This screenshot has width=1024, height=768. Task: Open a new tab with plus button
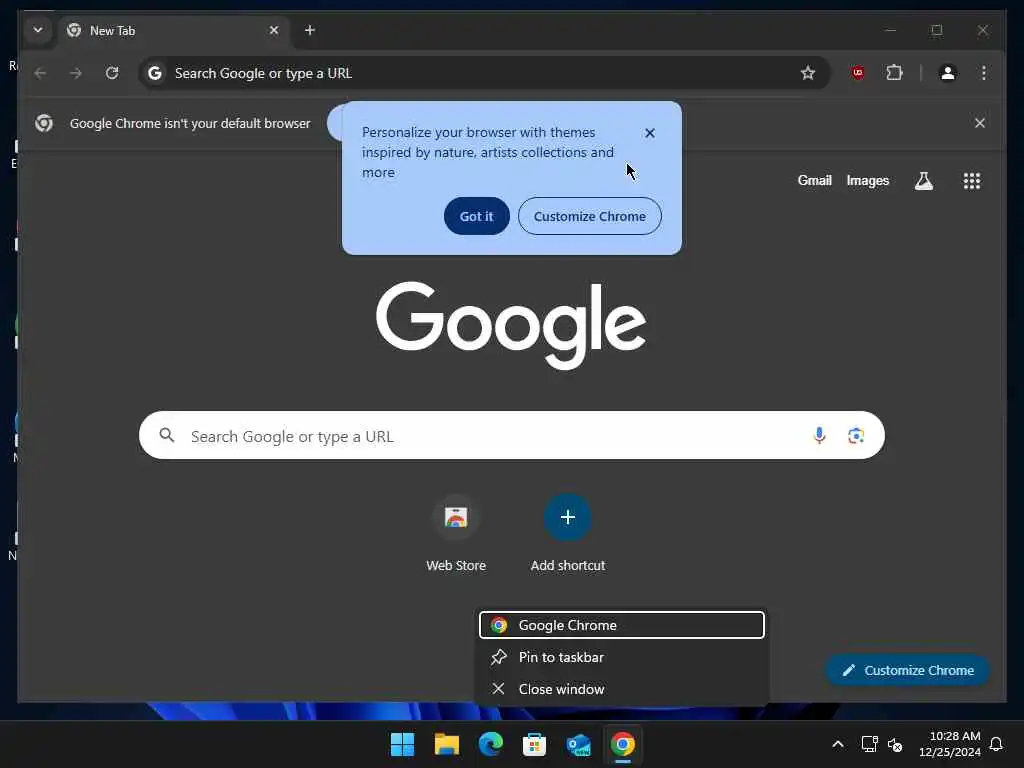tap(310, 30)
